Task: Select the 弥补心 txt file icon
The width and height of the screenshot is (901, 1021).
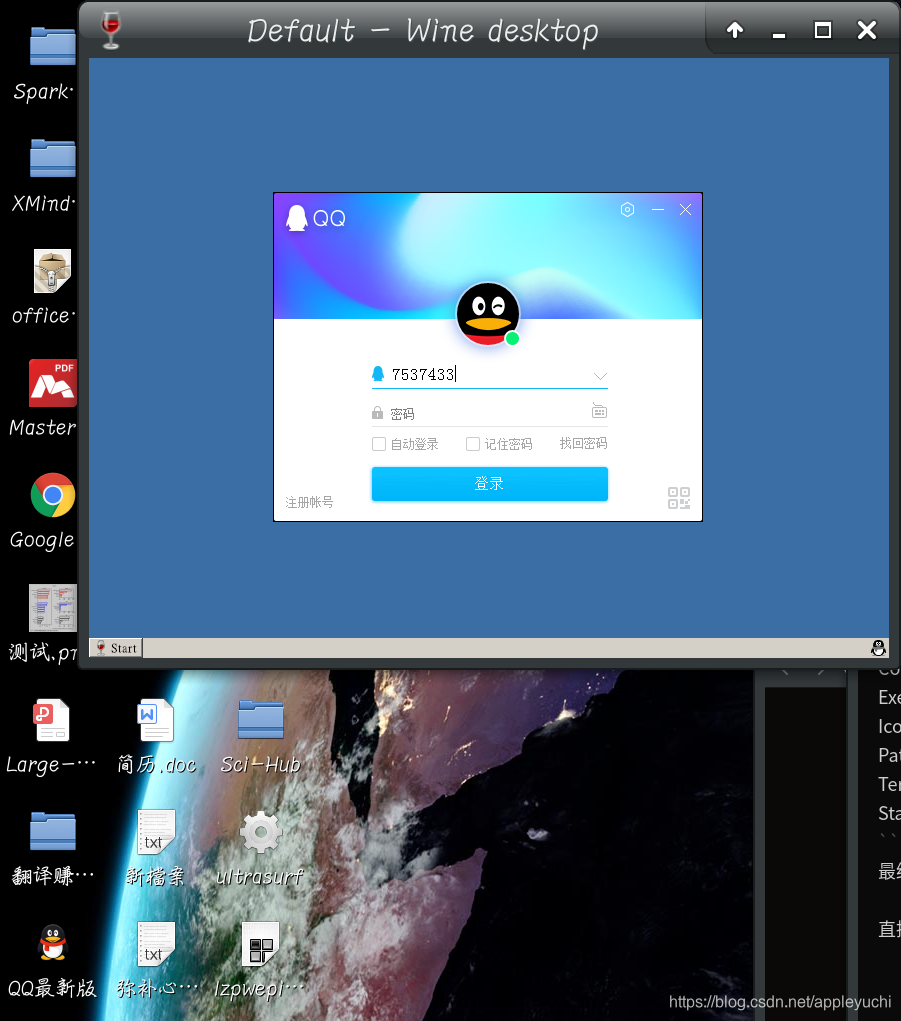Action: 156,944
